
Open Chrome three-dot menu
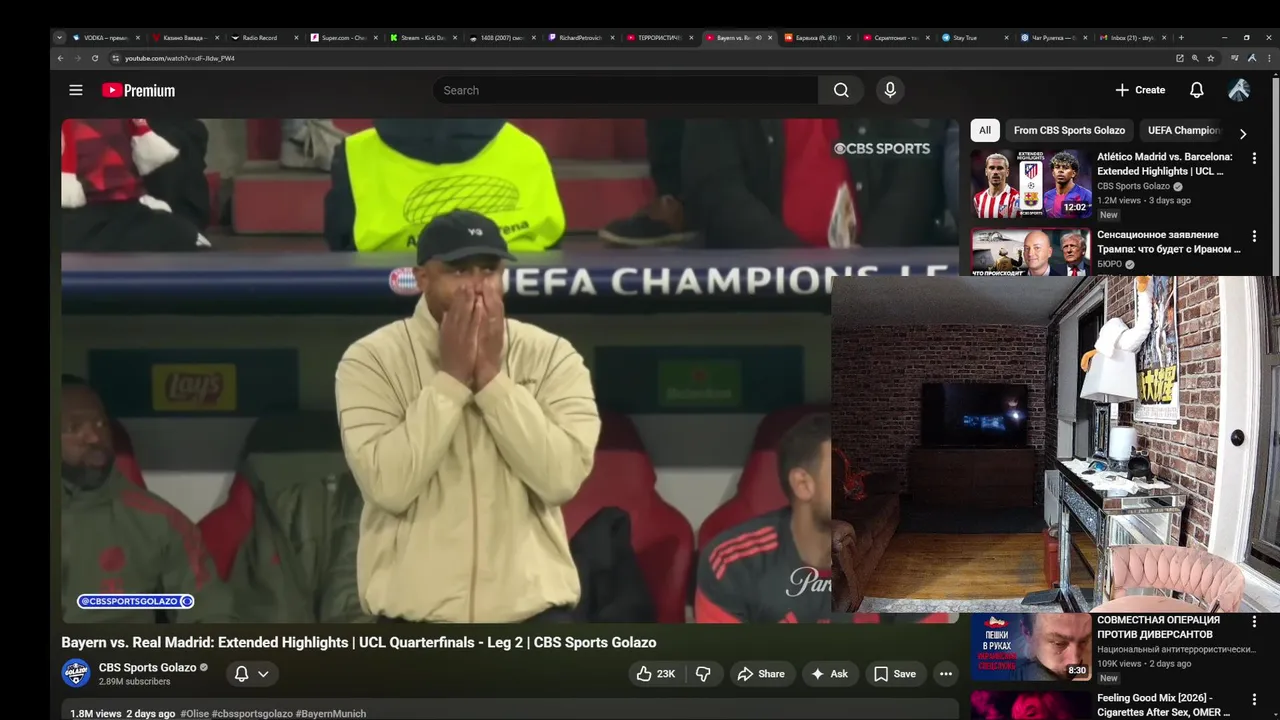point(1268,58)
